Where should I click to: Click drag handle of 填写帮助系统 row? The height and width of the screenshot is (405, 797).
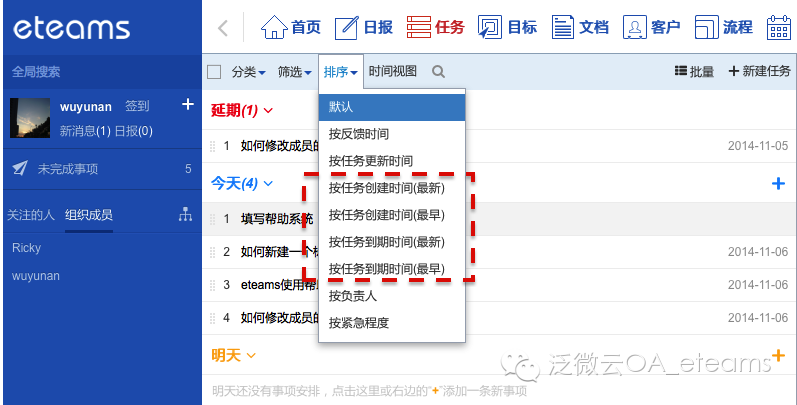(x=212, y=220)
